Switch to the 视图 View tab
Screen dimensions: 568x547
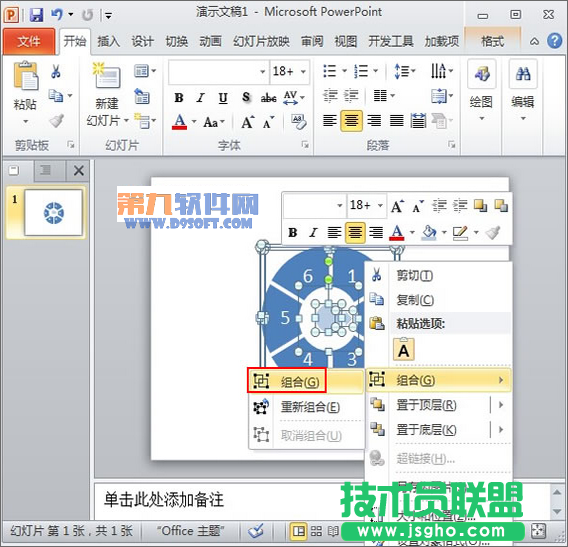[x=346, y=42]
